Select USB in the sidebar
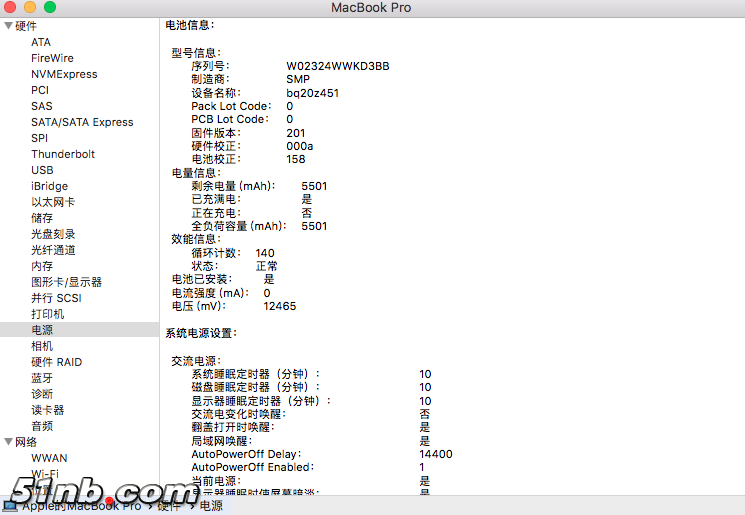 tap(42, 170)
